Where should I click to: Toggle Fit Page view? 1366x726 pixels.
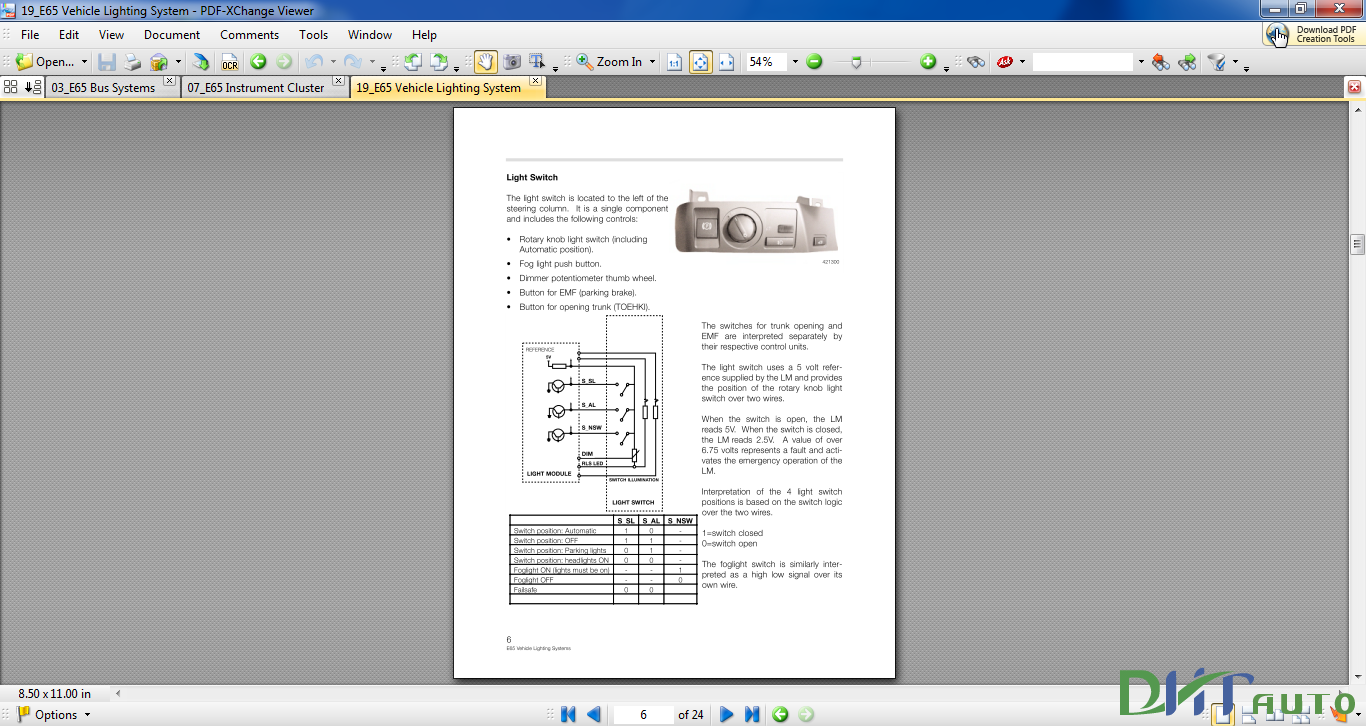pos(701,62)
